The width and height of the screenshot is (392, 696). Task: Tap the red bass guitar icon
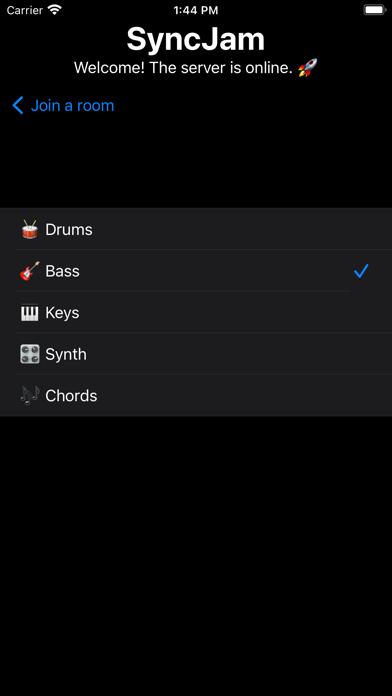30,271
